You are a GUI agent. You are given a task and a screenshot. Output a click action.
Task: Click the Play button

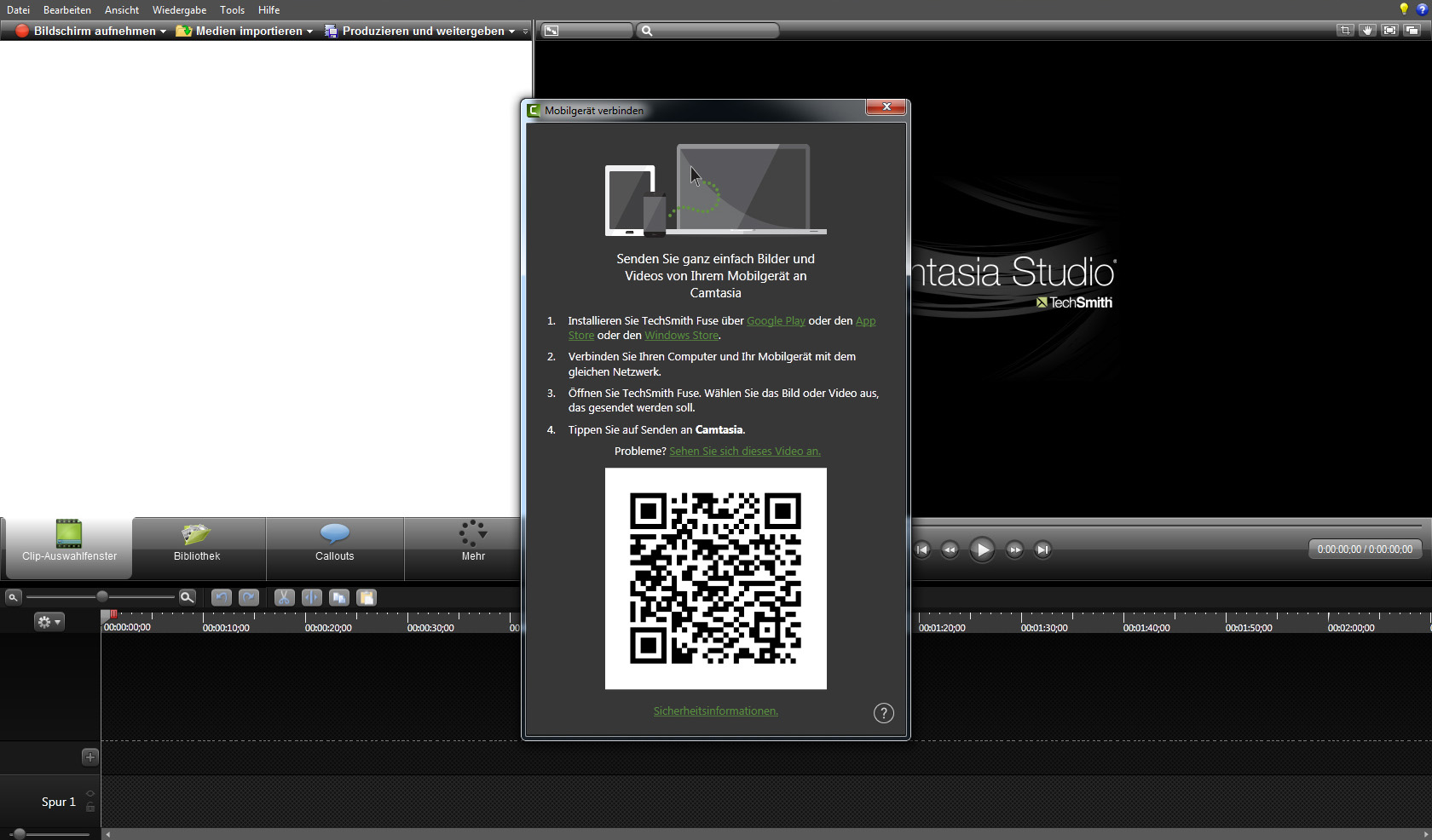coord(982,549)
